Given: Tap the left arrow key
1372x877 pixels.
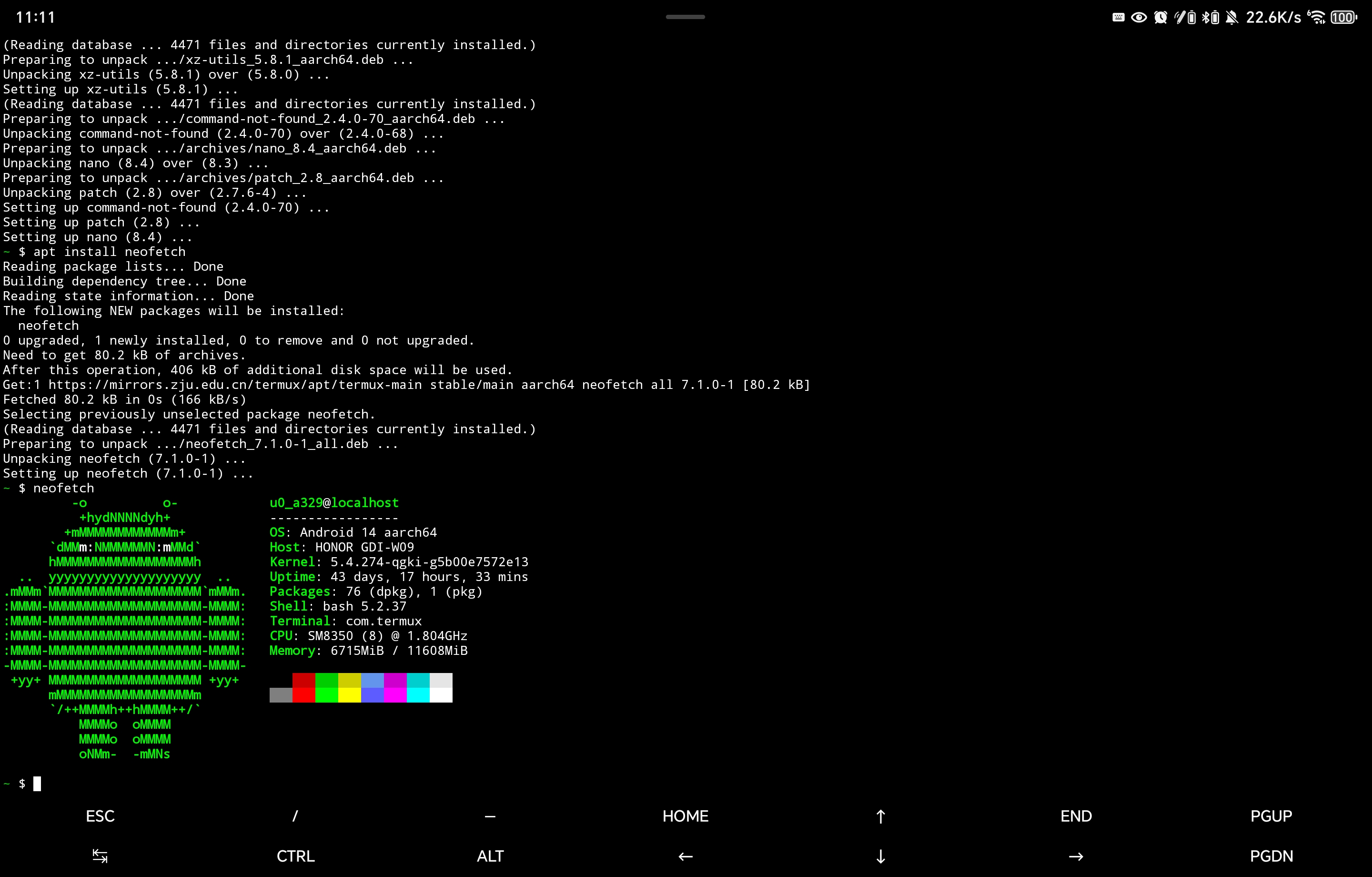Looking at the screenshot, I should (686, 857).
